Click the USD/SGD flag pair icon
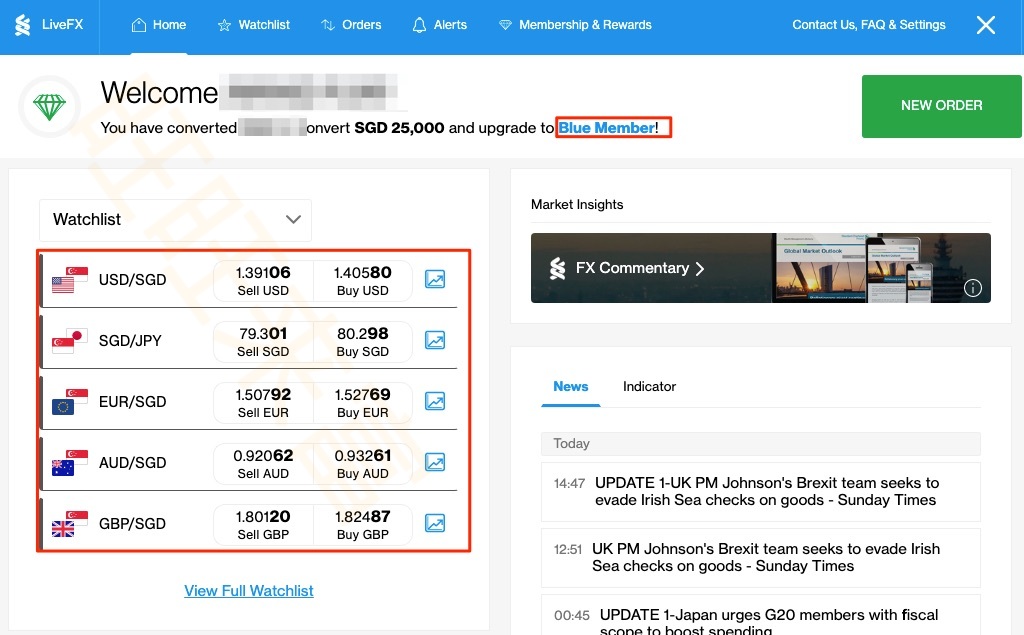 coord(70,280)
